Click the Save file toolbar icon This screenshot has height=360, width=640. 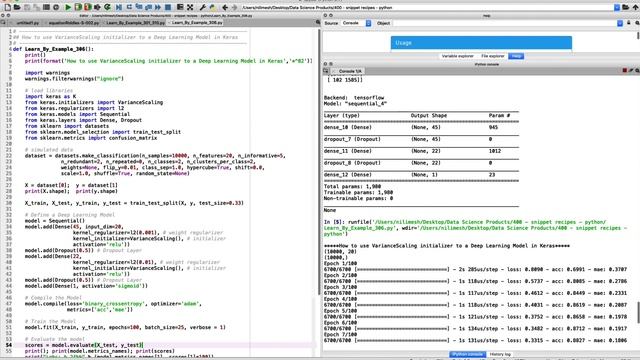point(27,7)
